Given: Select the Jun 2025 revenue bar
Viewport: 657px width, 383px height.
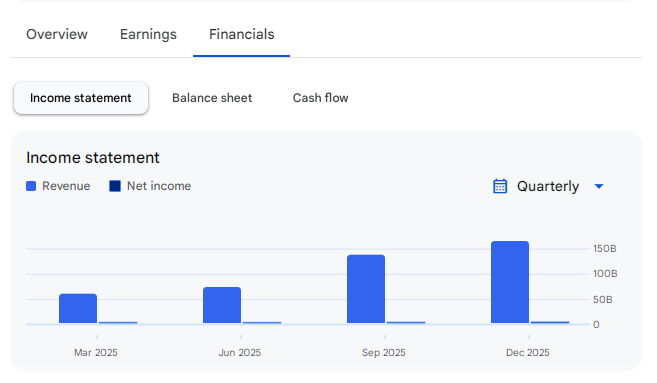Looking at the screenshot, I should [x=222, y=305].
